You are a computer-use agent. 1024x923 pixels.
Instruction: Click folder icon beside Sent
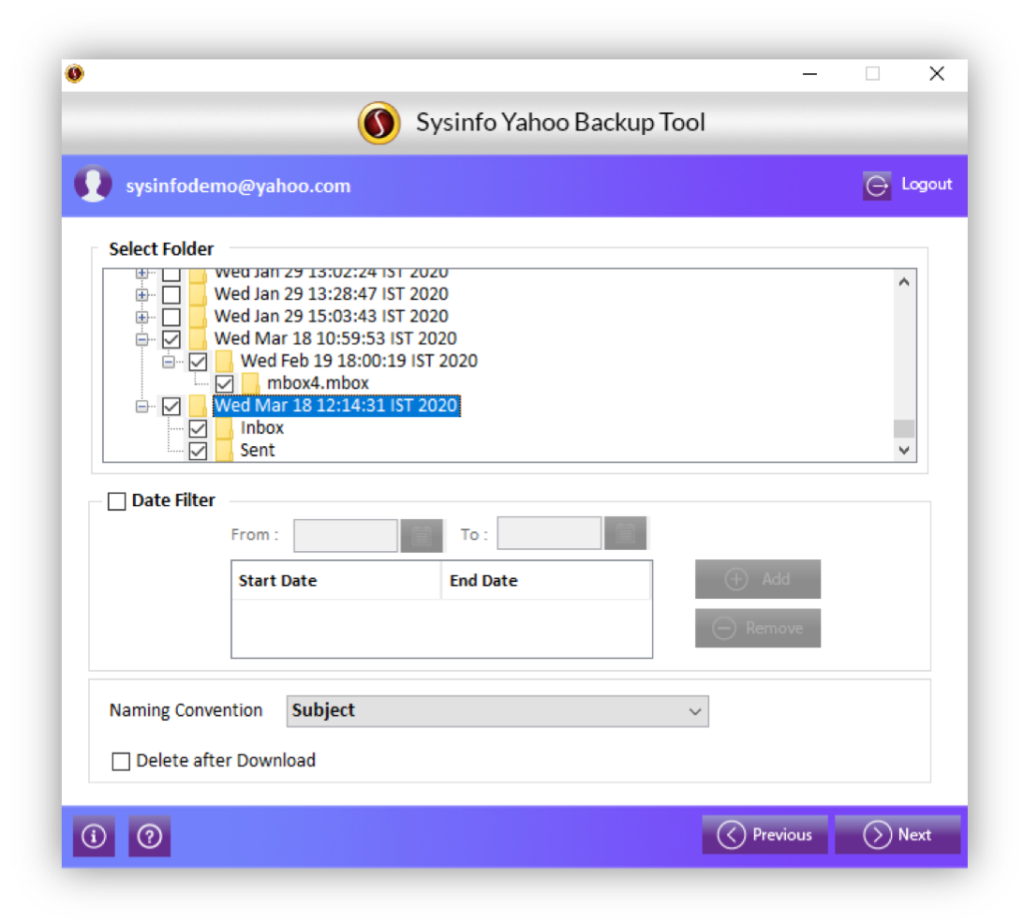point(224,451)
